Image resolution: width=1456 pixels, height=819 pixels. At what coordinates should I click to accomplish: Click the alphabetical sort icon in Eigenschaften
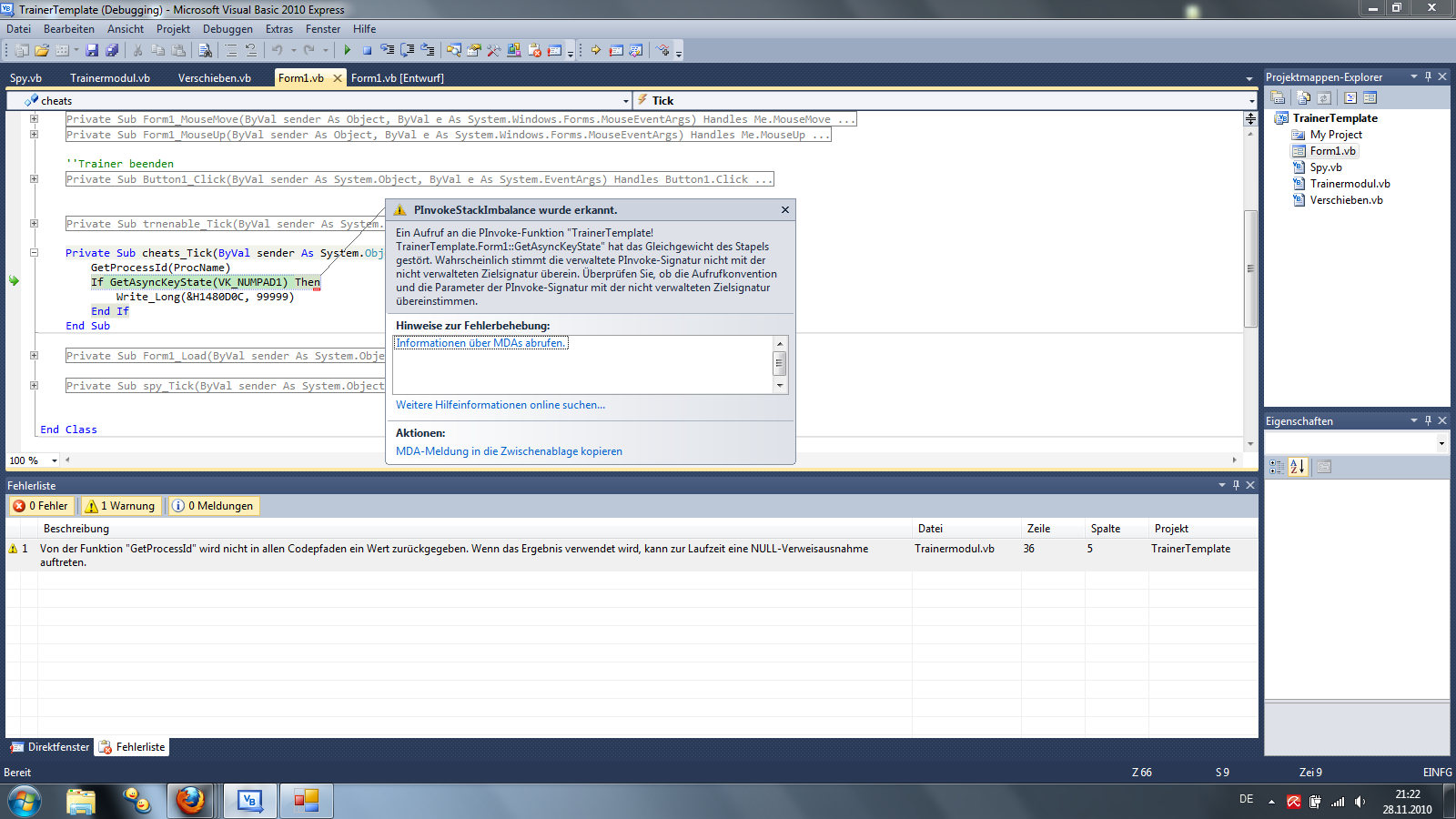click(1298, 467)
